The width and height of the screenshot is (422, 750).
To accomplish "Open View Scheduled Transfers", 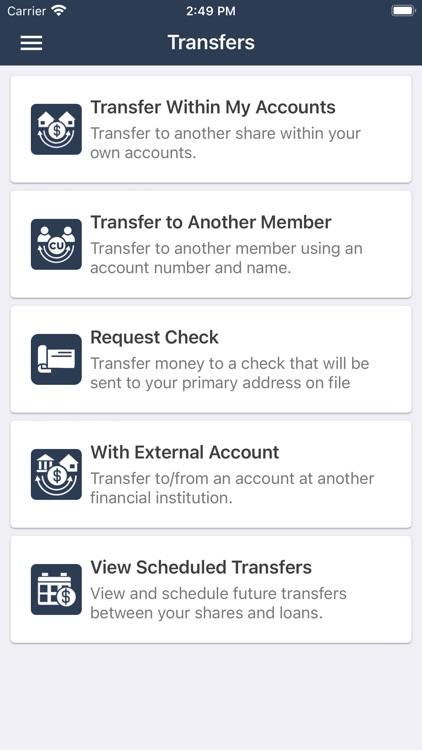I will coord(211,589).
